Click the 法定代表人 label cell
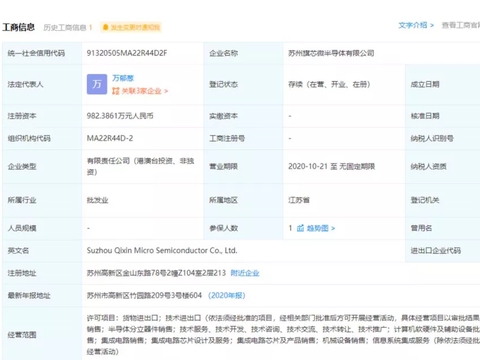480x360 pixels. coord(42,84)
